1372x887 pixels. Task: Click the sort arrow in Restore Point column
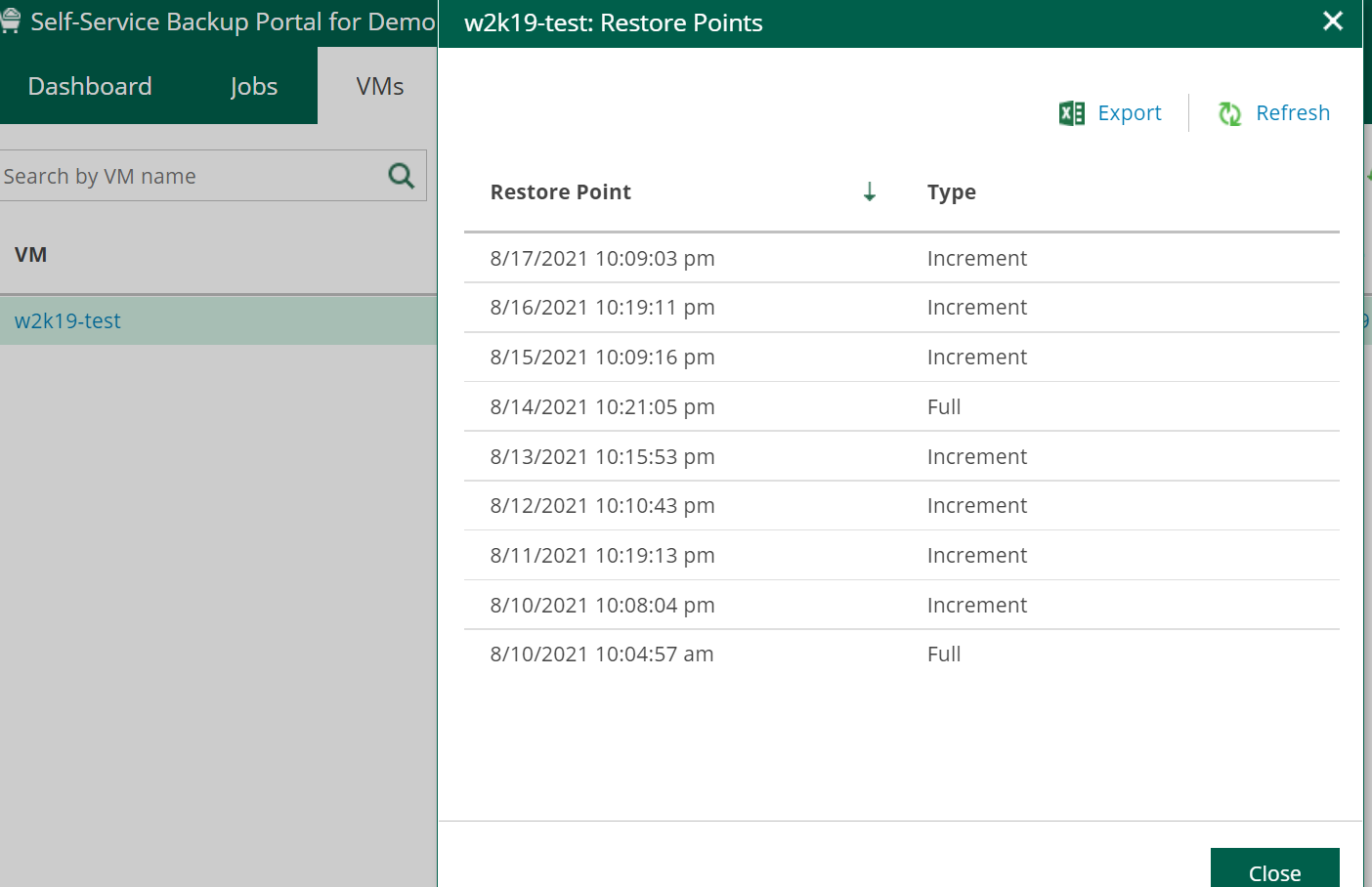869,192
